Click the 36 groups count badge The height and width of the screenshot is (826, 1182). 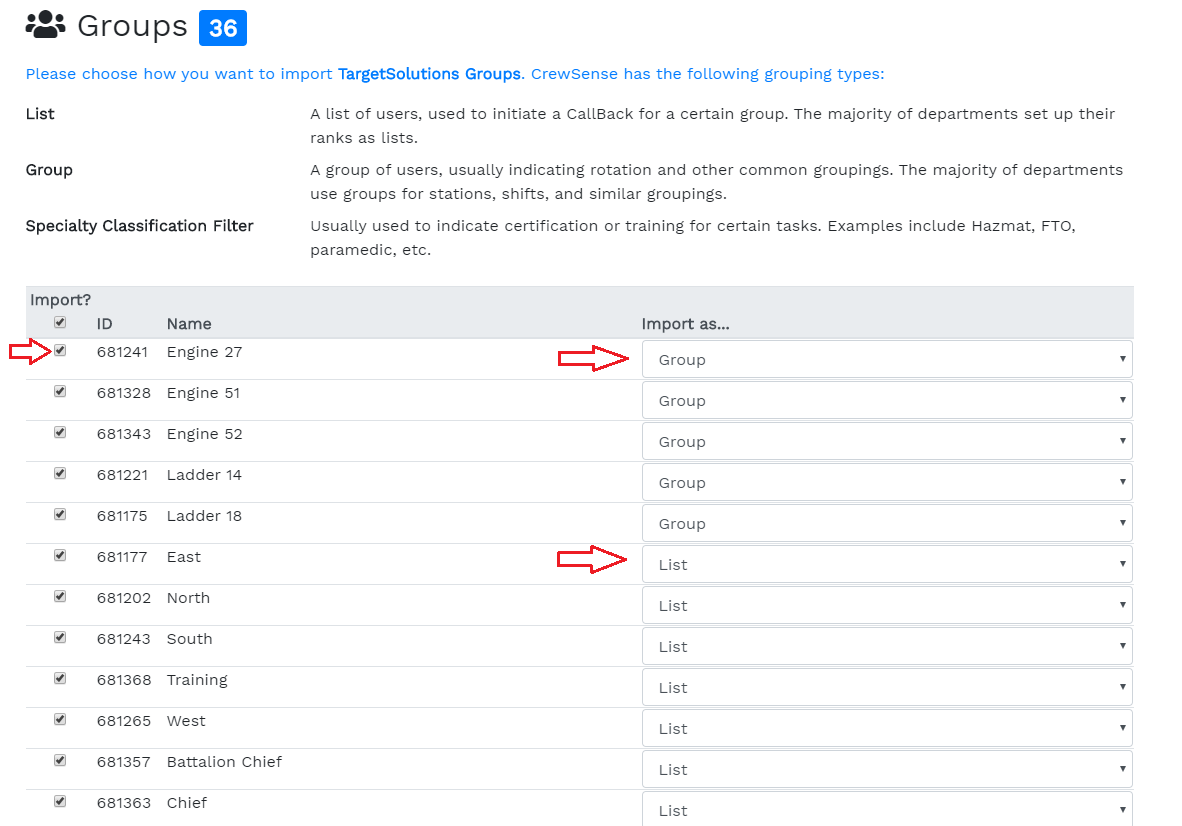[x=222, y=28]
